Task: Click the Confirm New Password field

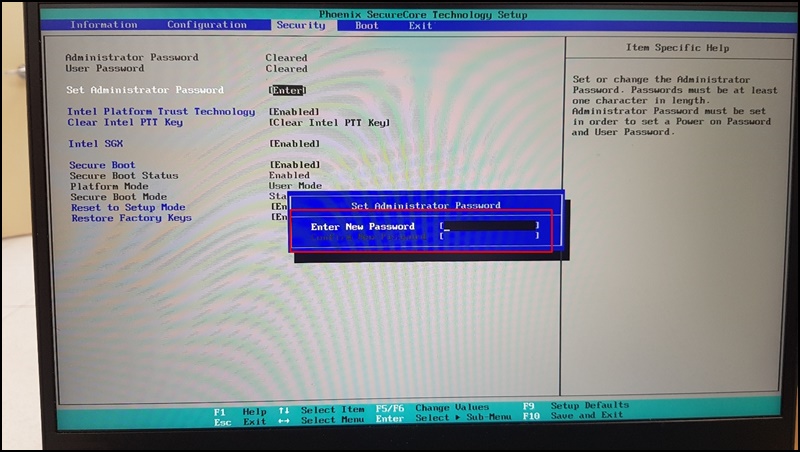Action: tap(489, 236)
